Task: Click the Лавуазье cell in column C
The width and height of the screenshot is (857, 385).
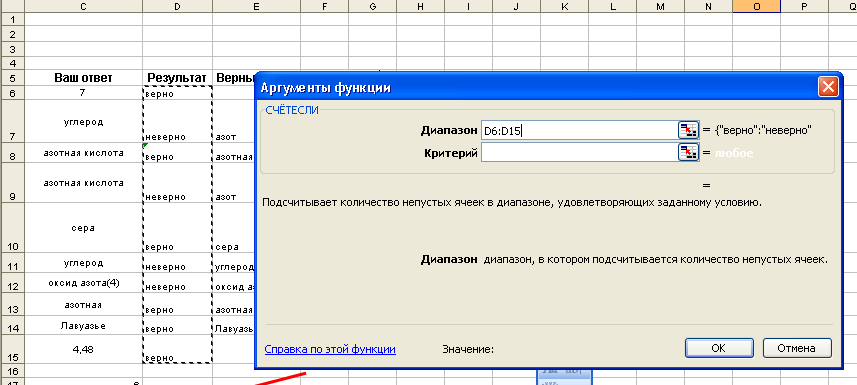Action: [x=83, y=326]
